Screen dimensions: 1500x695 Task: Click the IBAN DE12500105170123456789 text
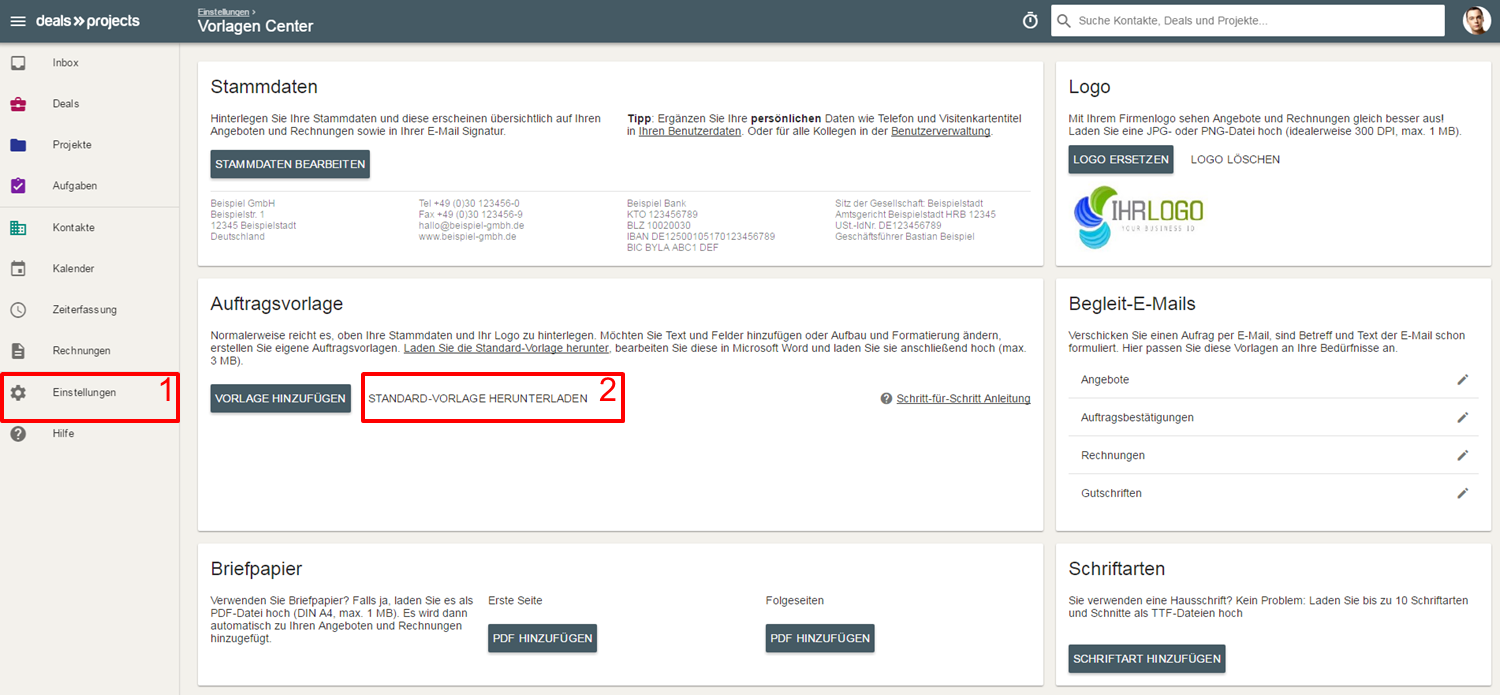click(701, 237)
